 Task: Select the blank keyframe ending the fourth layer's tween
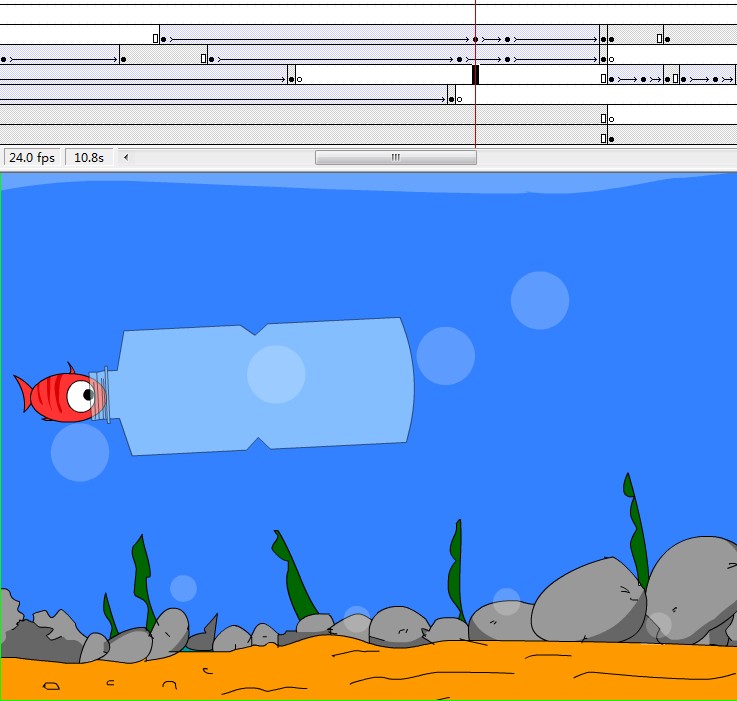click(459, 99)
